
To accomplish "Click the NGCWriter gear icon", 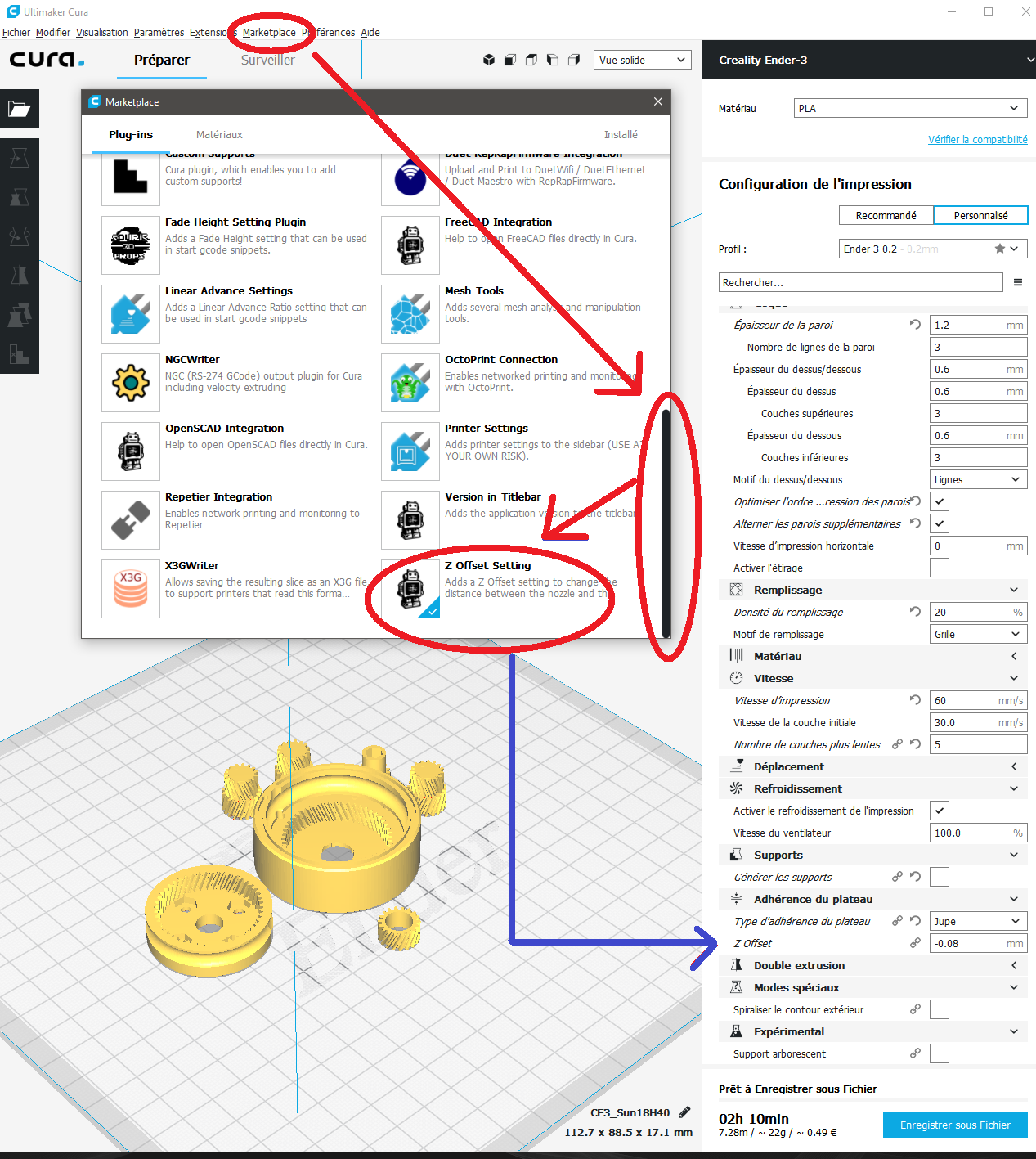I will click(x=131, y=383).
